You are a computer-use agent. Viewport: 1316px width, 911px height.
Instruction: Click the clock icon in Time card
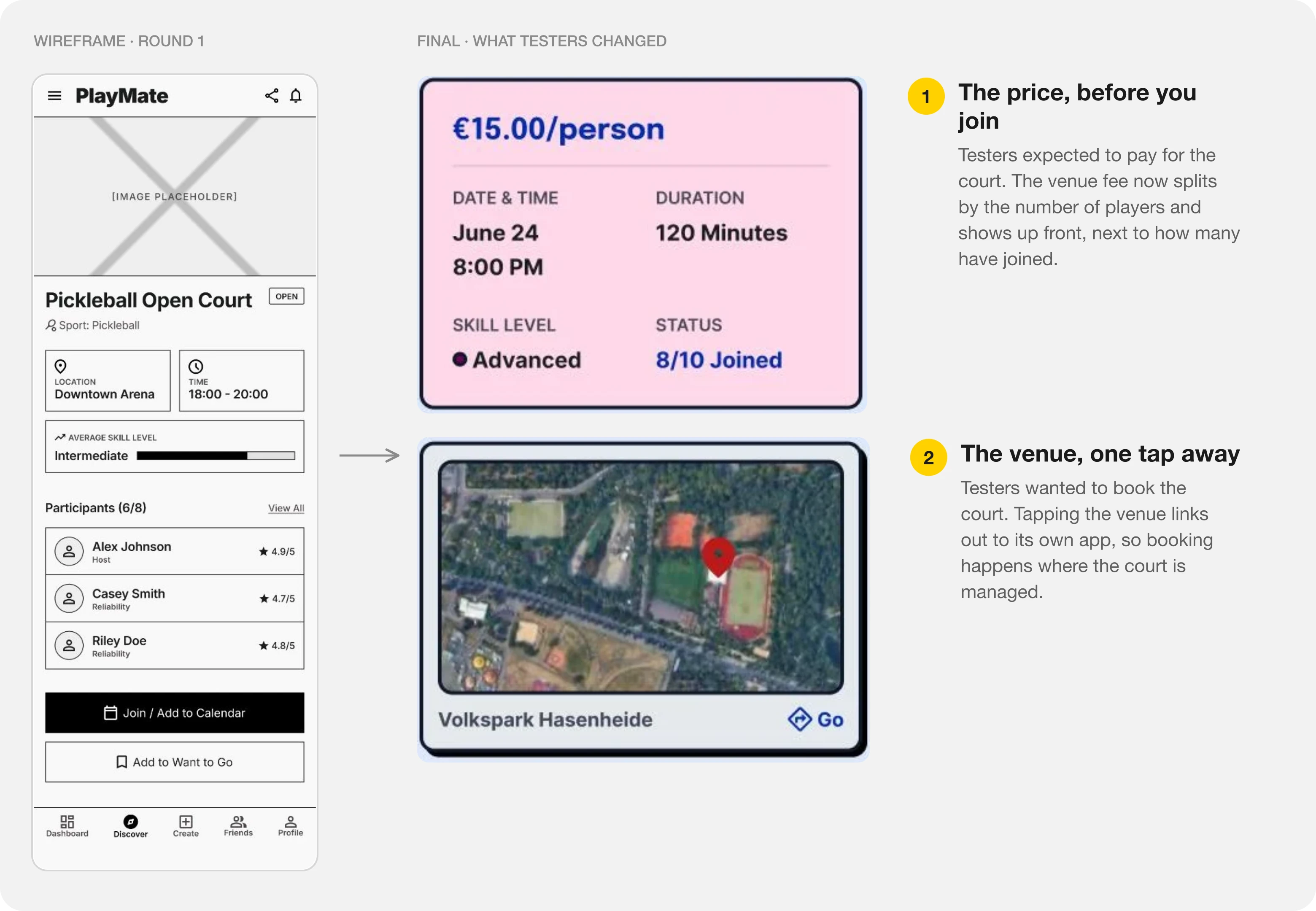pyautogui.click(x=196, y=367)
